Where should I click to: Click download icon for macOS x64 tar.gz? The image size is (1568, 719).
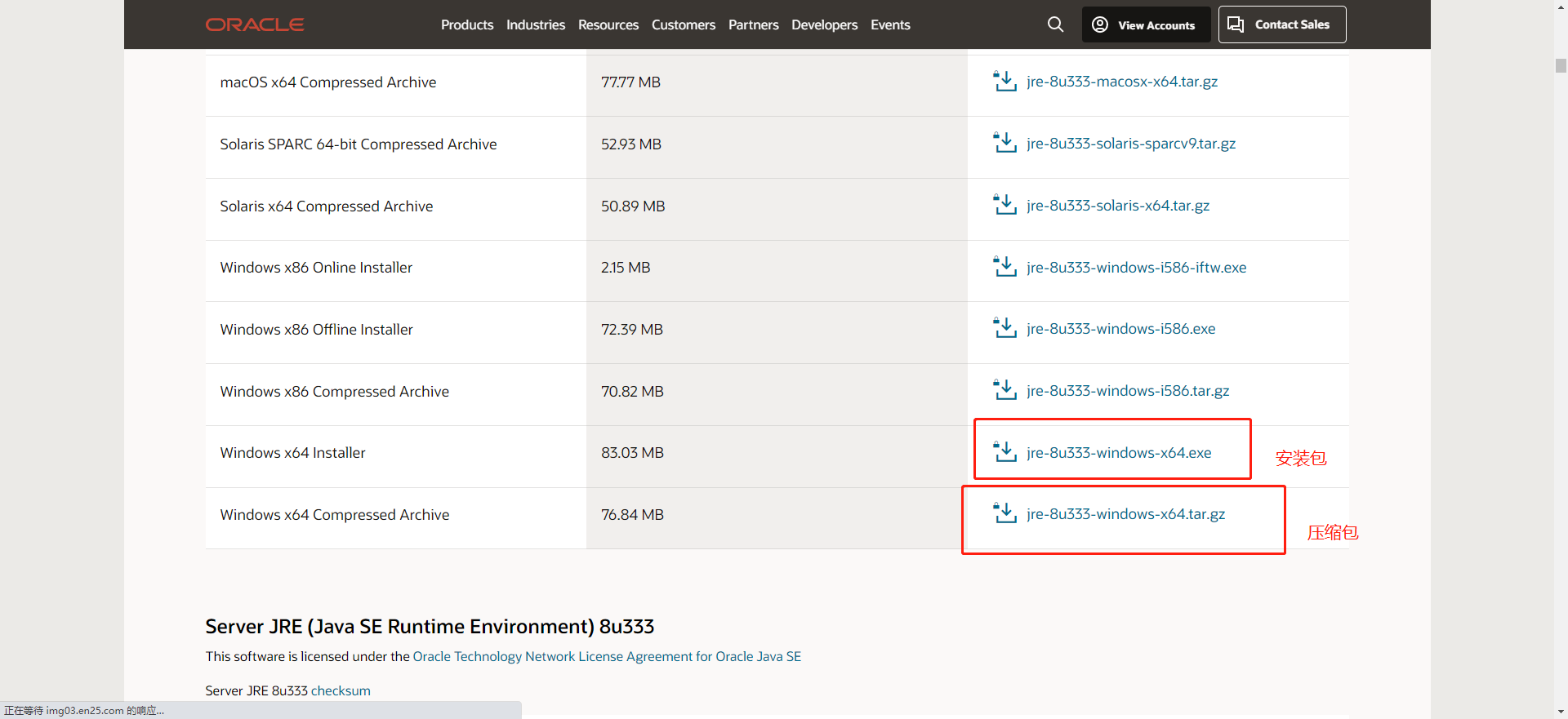click(1004, 82)
